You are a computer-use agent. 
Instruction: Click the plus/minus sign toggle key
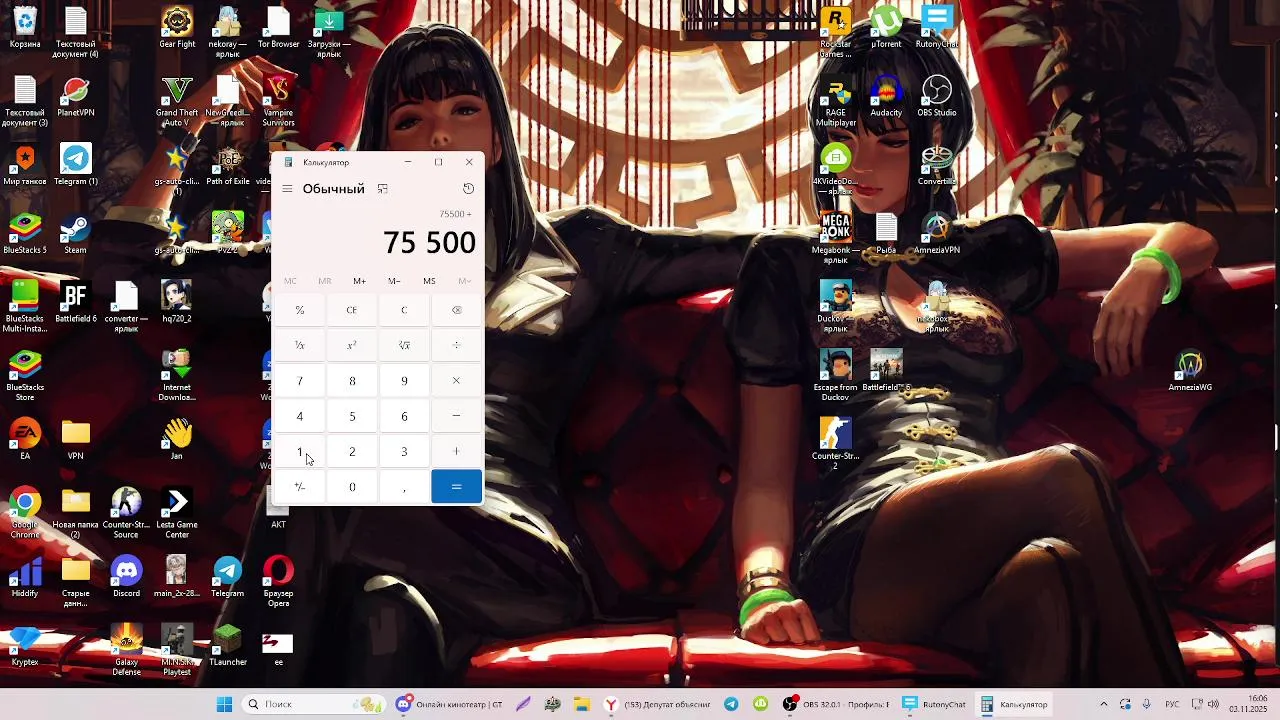pos(299,486)
